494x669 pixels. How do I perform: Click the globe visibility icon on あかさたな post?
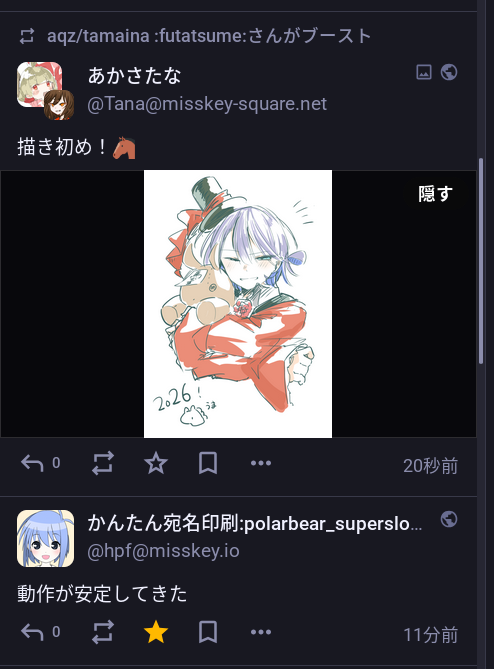(x=449, y=72)
